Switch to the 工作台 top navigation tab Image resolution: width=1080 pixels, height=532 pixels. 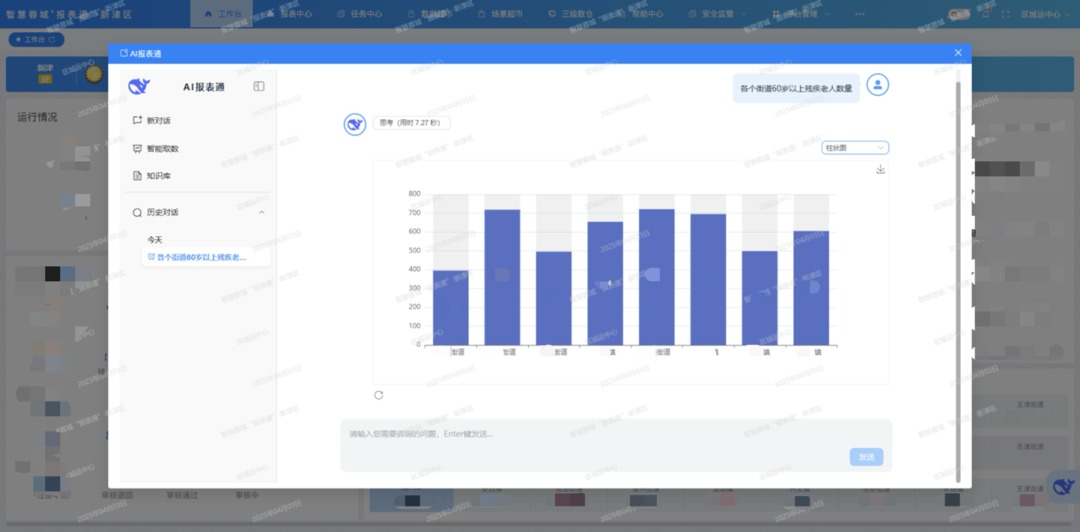[223, 14]
